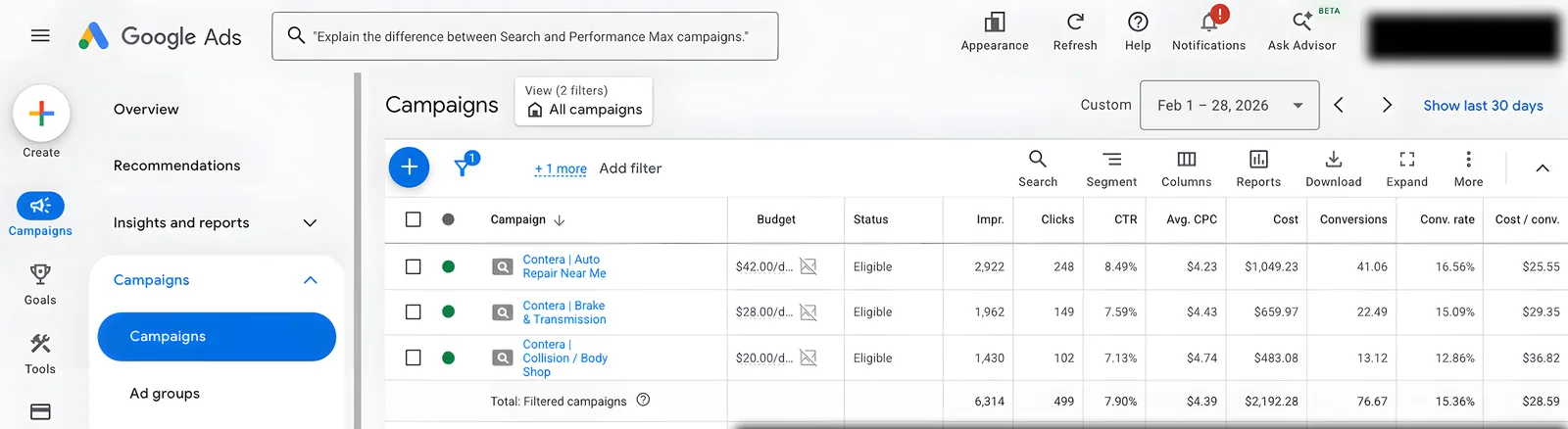Click the search magnifier in search bar
The height and width of the screenshot is (429, 1568).
click(x=296, y=36)
